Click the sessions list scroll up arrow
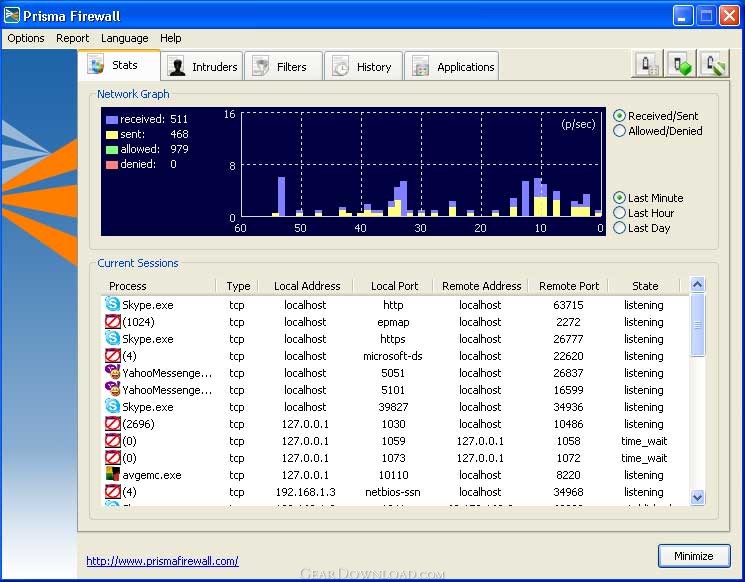The height and width of the screenshot is (582, 745). coord(697,285)
